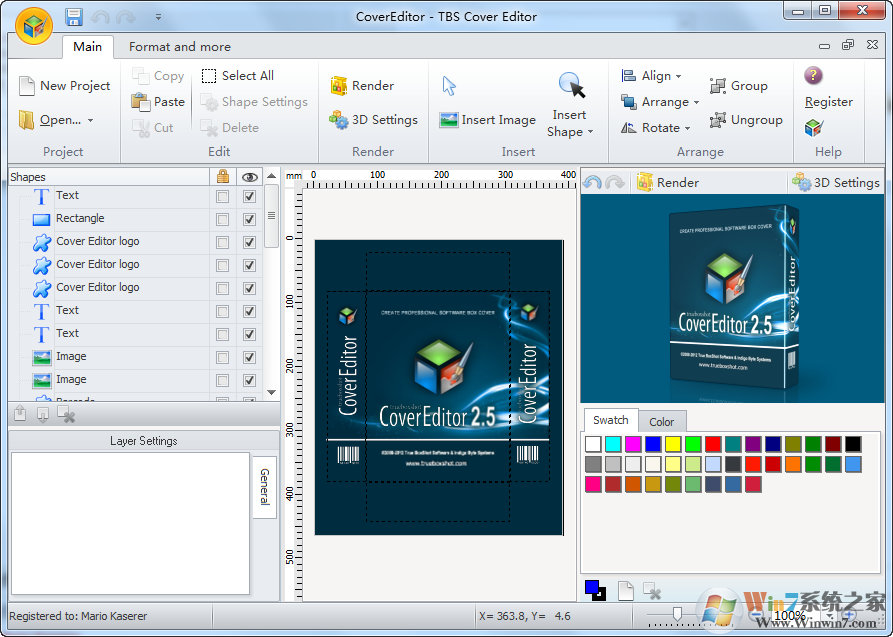Switch to the Format and more tab
This screenshot has width=893, height=637.
pyautogui.click(x=179, y=46)
